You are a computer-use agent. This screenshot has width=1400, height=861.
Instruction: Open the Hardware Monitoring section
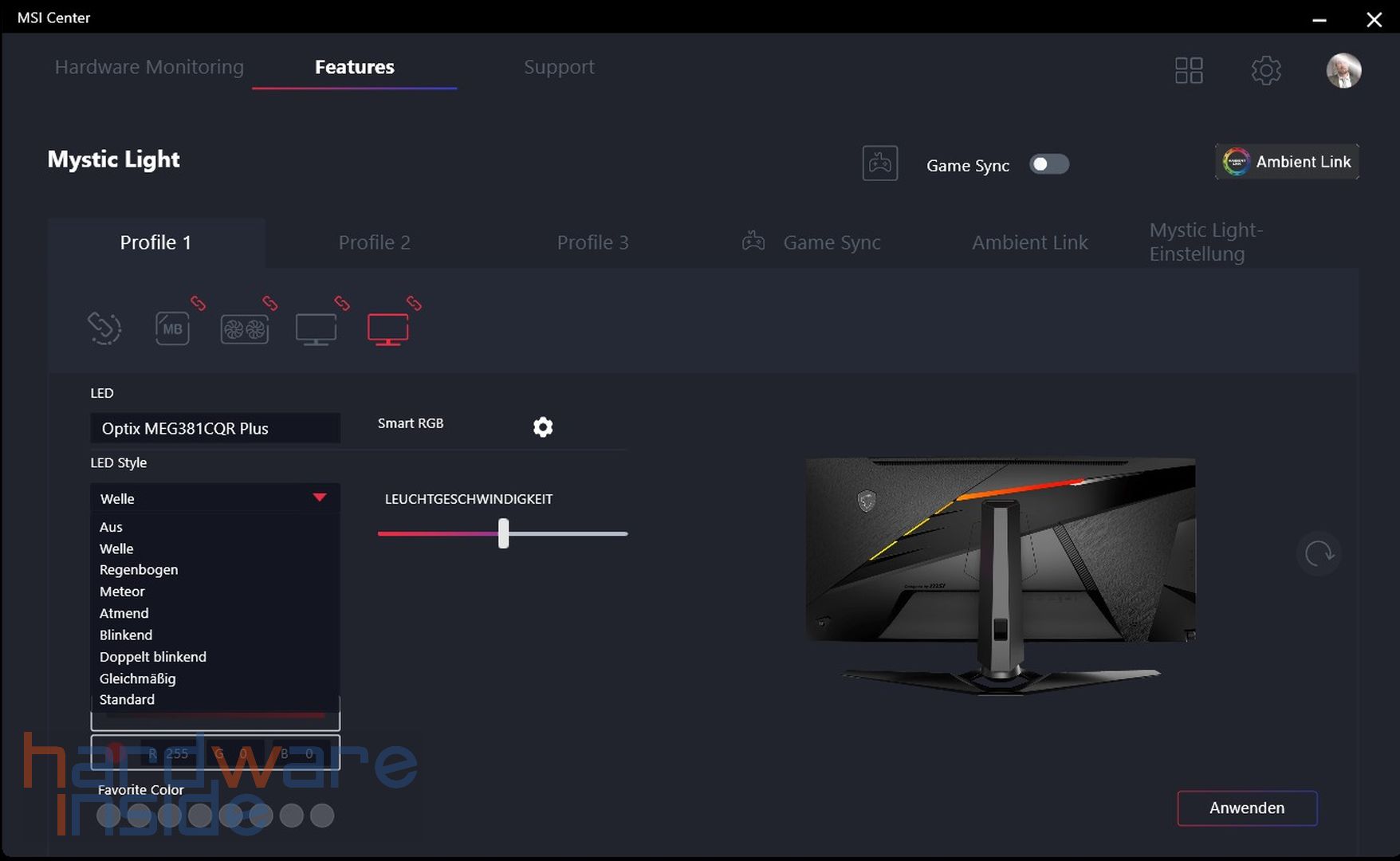click(148, 67)
